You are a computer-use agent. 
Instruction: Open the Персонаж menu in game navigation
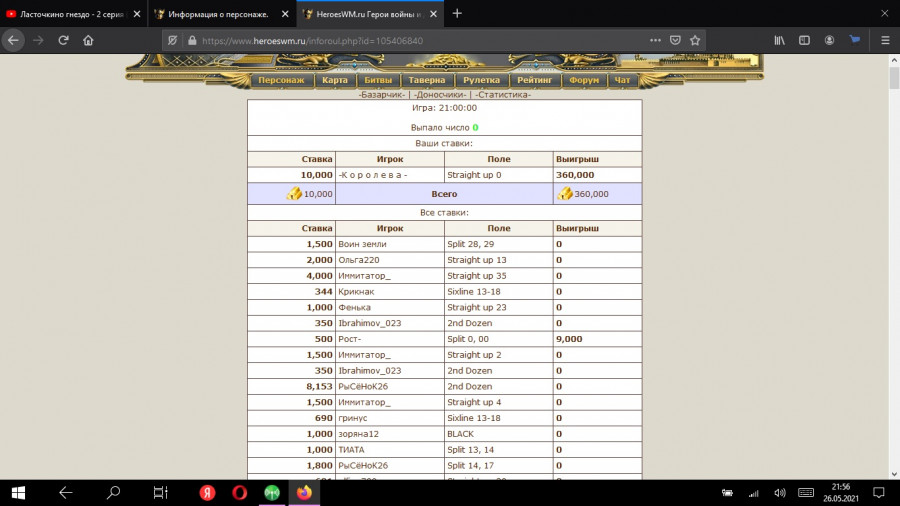coord(281,80)
